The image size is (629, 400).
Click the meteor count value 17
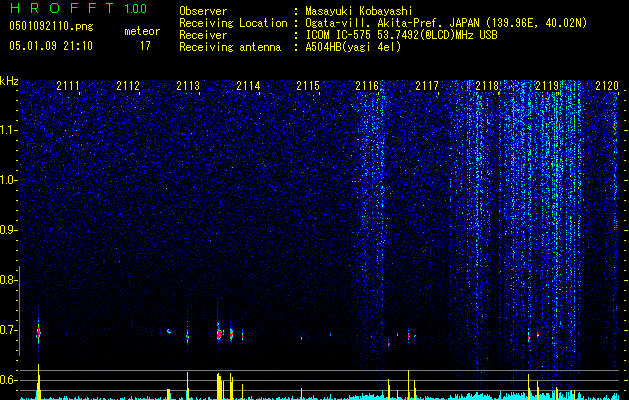(x=145, y=46)
